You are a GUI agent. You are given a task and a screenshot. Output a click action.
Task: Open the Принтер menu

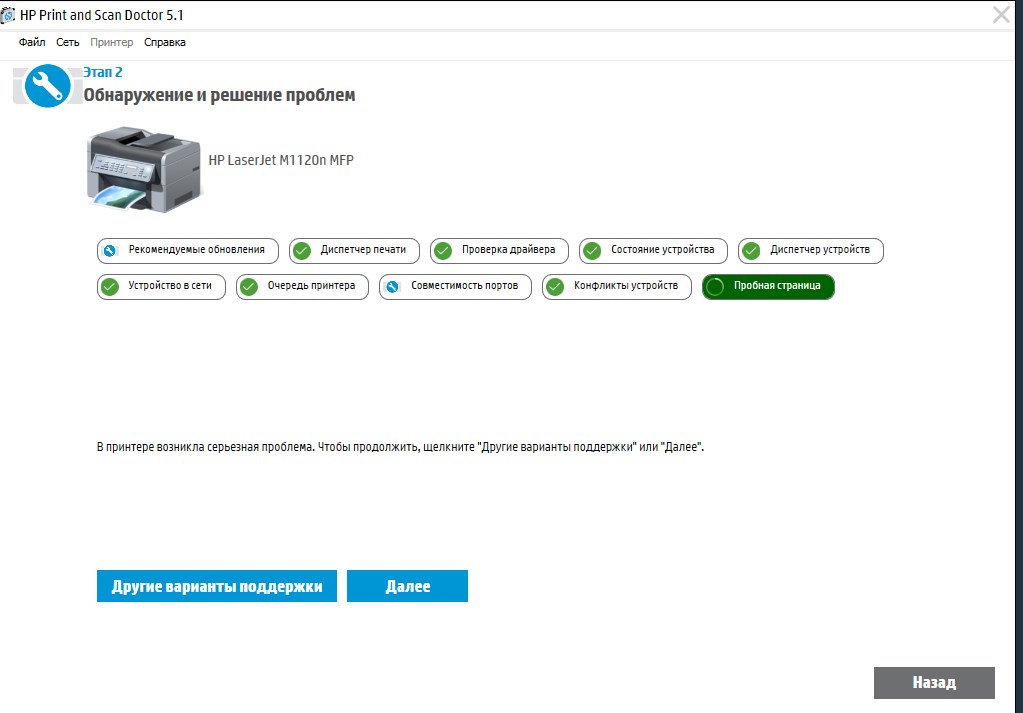[112, 42]
